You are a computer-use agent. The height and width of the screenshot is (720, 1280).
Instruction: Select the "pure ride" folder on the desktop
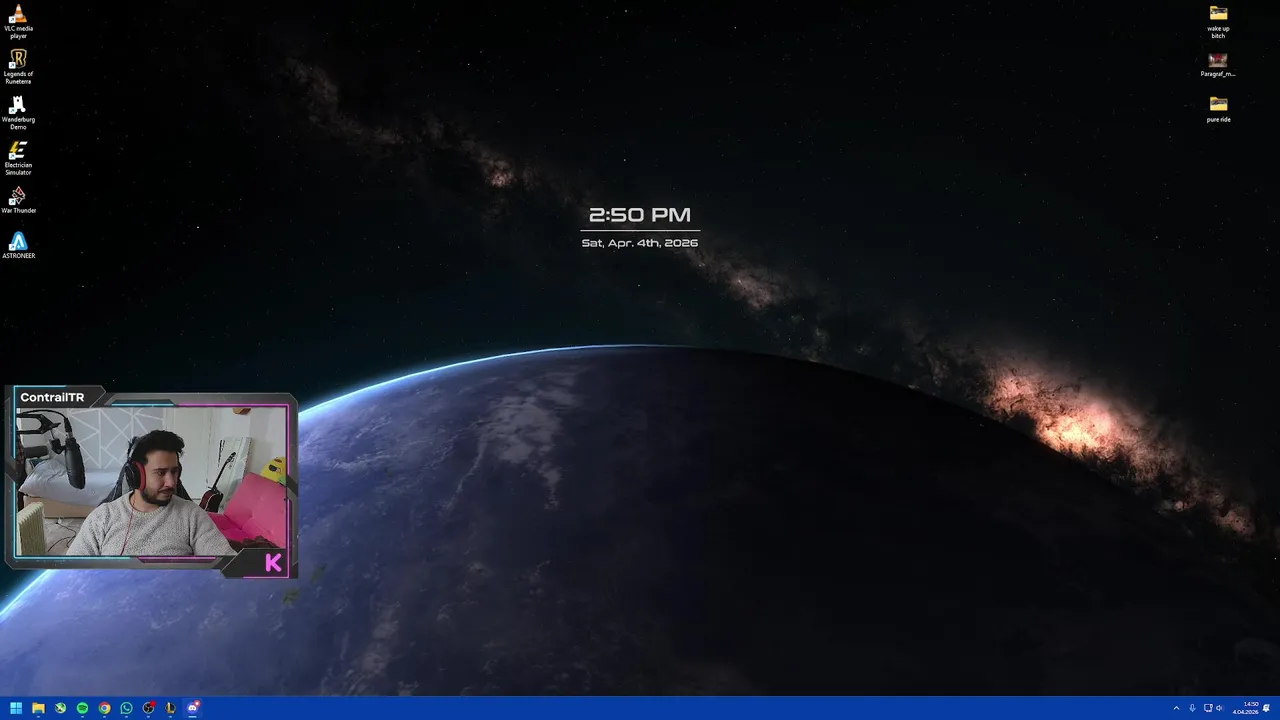[x=1218, y=109]
